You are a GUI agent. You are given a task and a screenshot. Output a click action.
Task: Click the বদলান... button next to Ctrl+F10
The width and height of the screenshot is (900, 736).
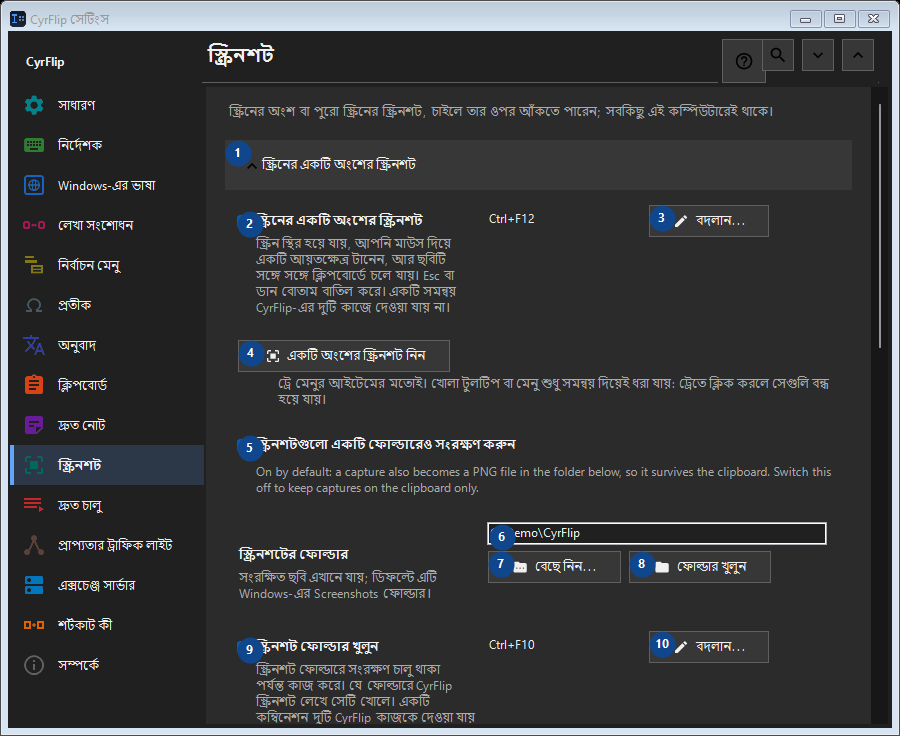click(x=709, y=647)
